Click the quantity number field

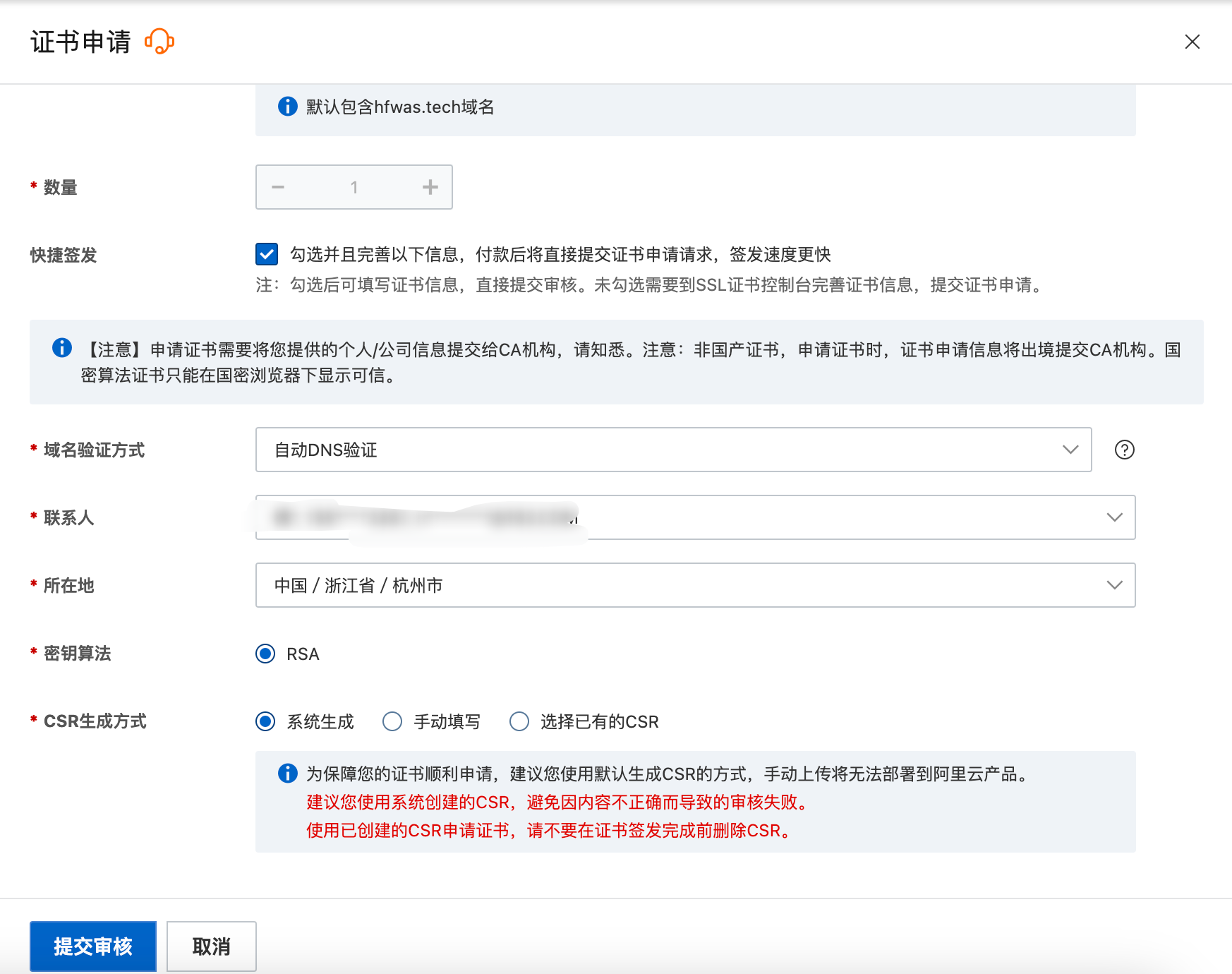[x=354, y=187]
